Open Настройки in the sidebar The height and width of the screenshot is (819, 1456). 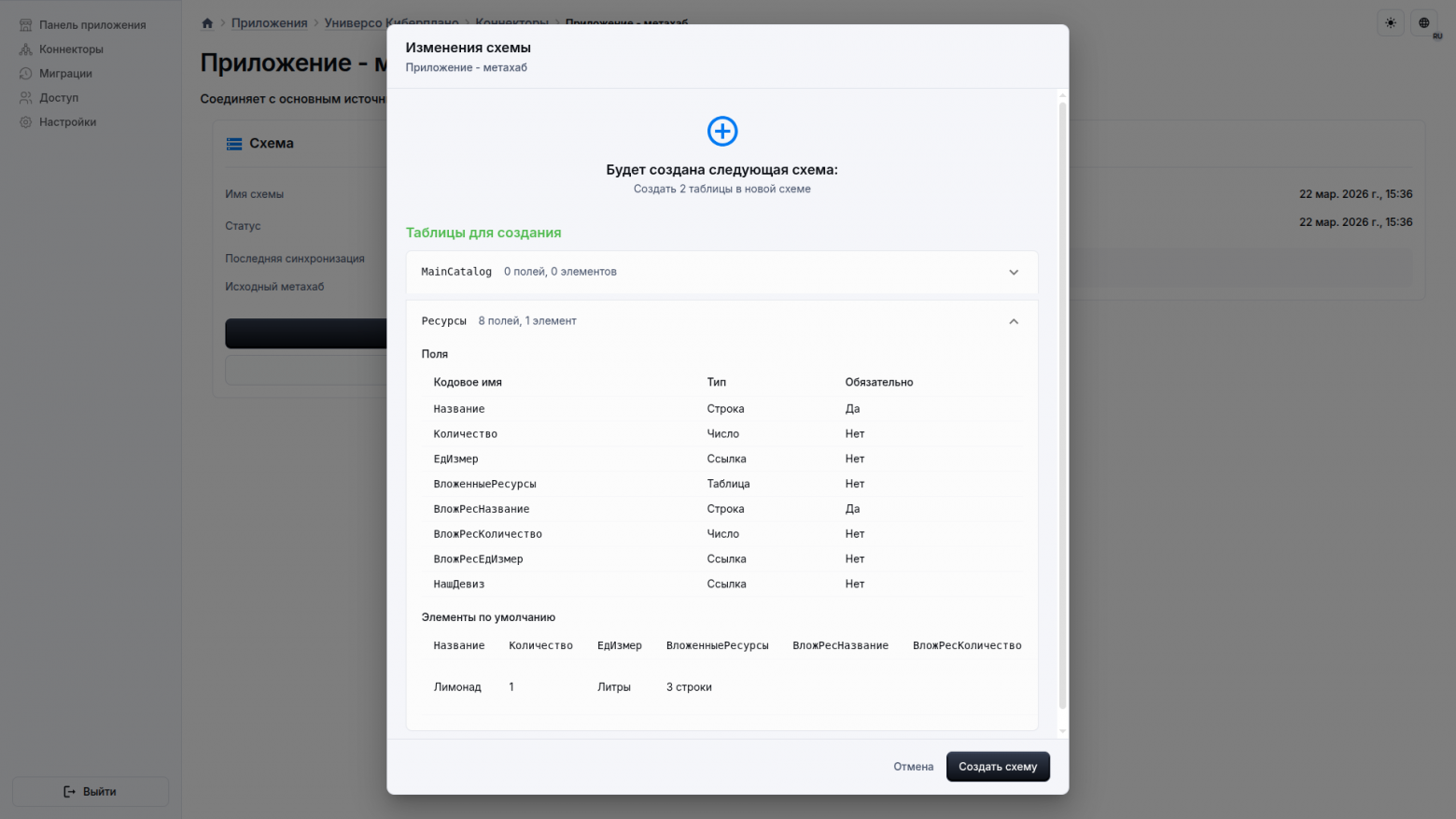click(67, 122)
